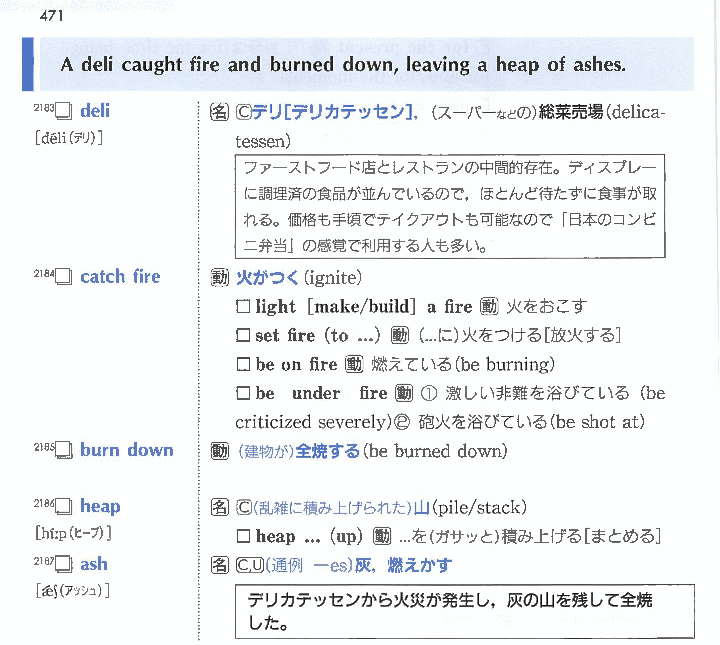
Task: Check the box next to entry 2183 deli
Action: pyautogui.click(x=65, y=113)
